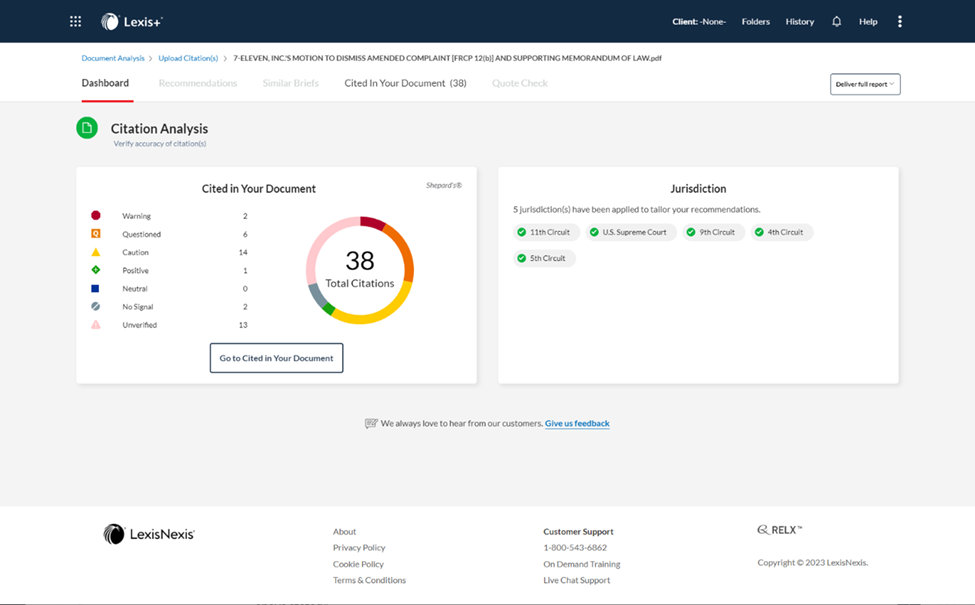This screenshot has width=975, height=605.
Task: Toggle the 11th Circuit jurisdiction chip
Action: 546,233
